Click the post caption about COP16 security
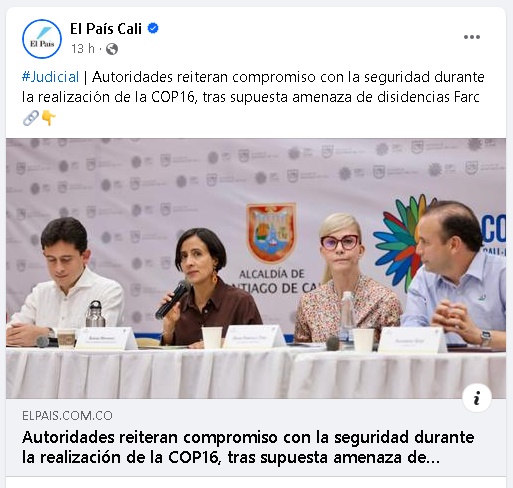Image resolution: width=513 pixels, height=488 pixels. (x=253, y=87)
